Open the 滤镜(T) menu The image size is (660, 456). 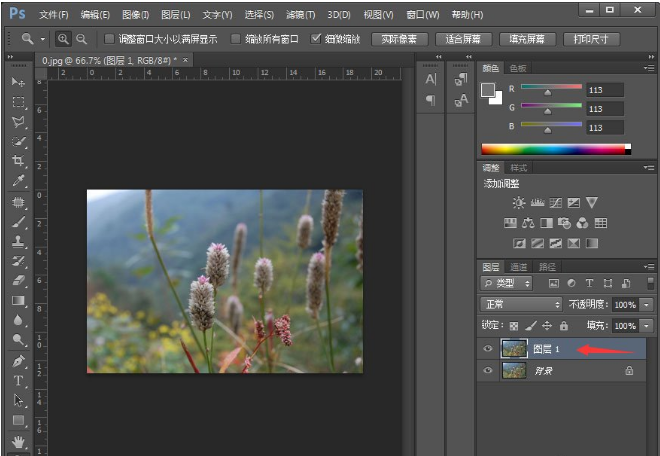click(300, 15)
